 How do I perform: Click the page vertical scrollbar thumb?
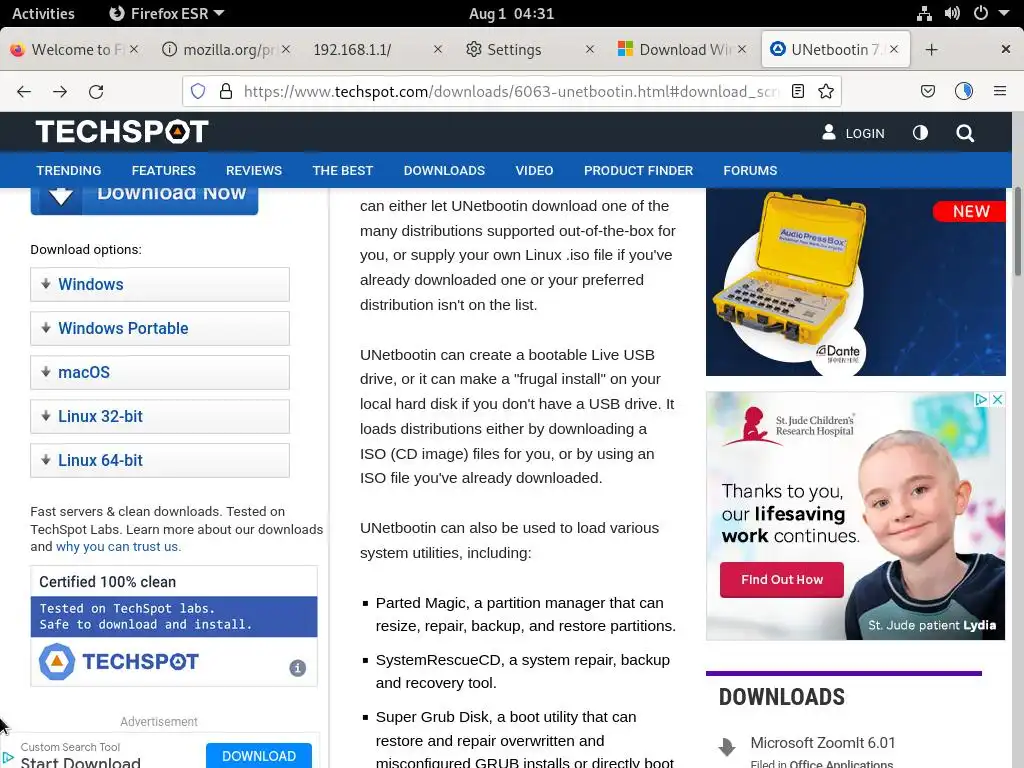tap(1017, 232)
